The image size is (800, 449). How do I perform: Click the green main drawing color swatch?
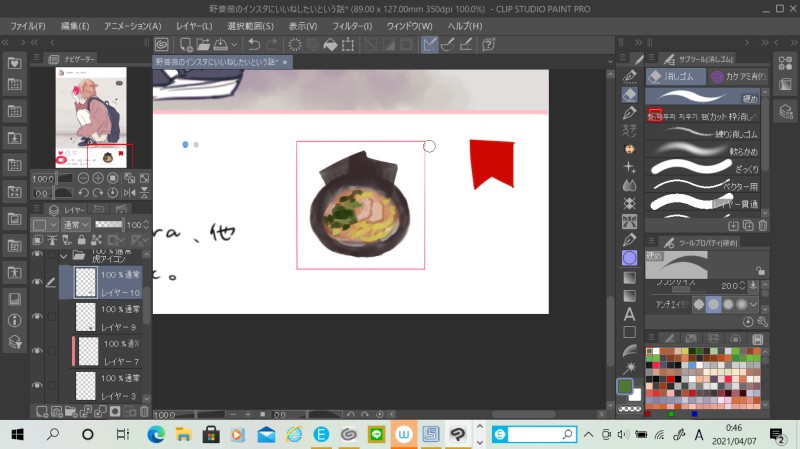coord(624,386)
